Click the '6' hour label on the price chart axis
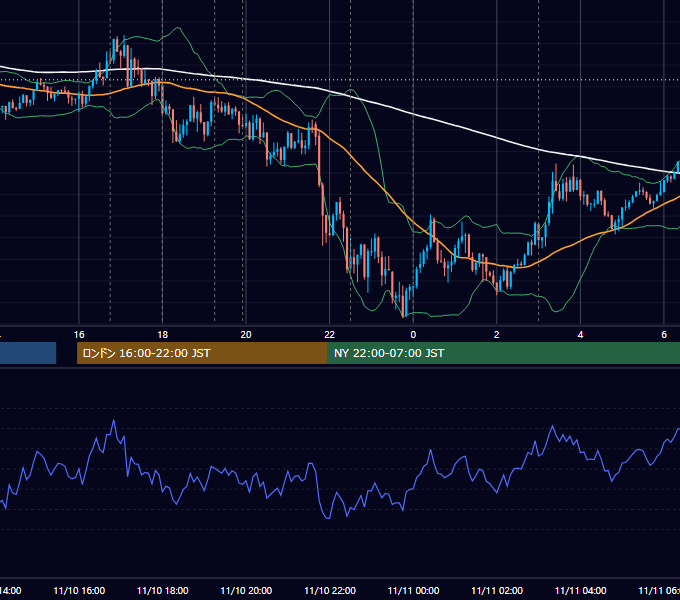Image resolution: width=680 pixels, height=600 pixels. [664, 335]
